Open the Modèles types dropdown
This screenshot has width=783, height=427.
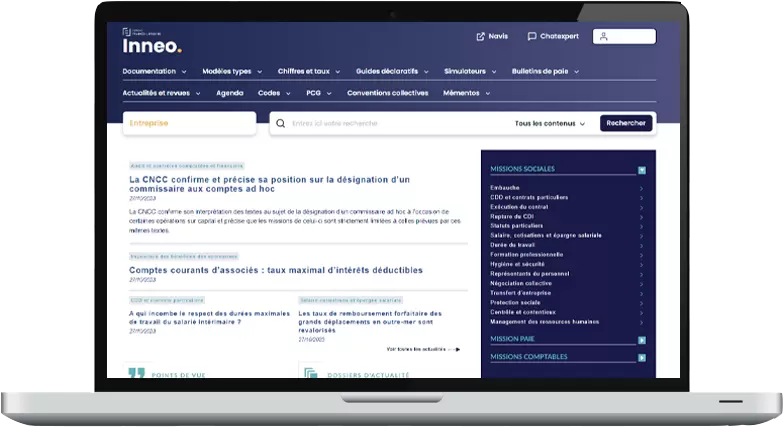pos(232,71)
